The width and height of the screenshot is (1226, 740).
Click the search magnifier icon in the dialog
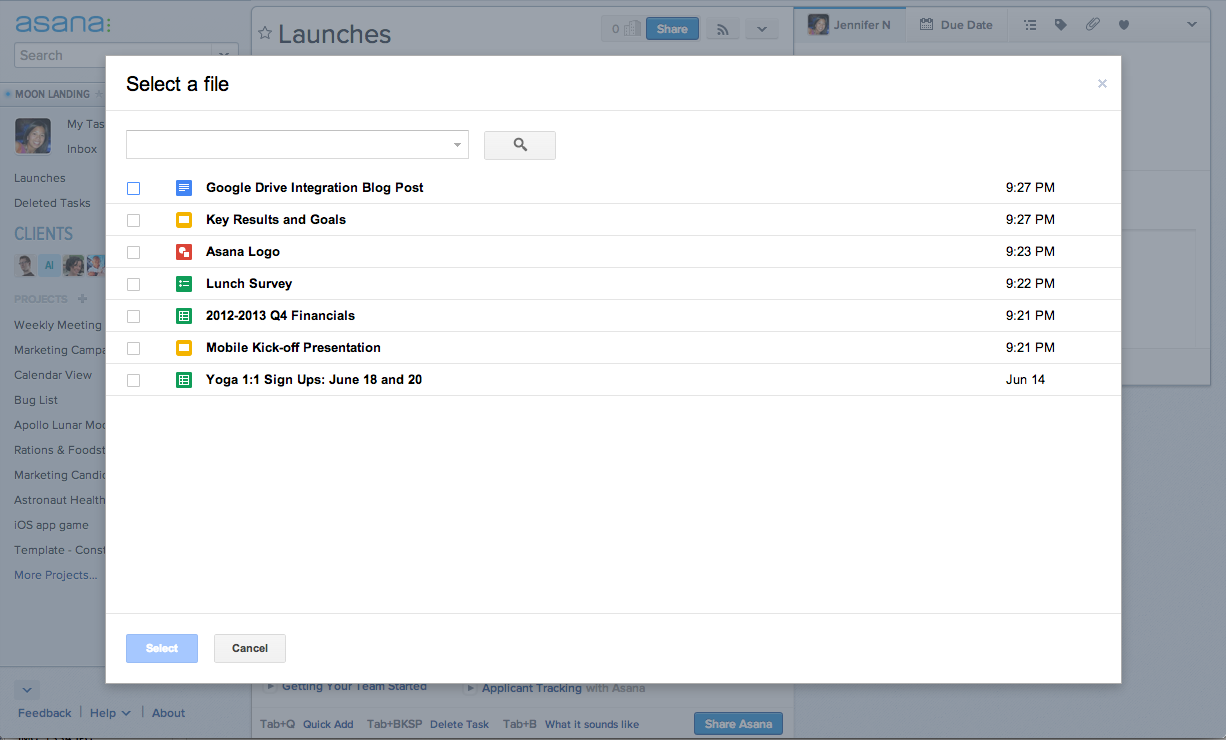tap(519, 144)
